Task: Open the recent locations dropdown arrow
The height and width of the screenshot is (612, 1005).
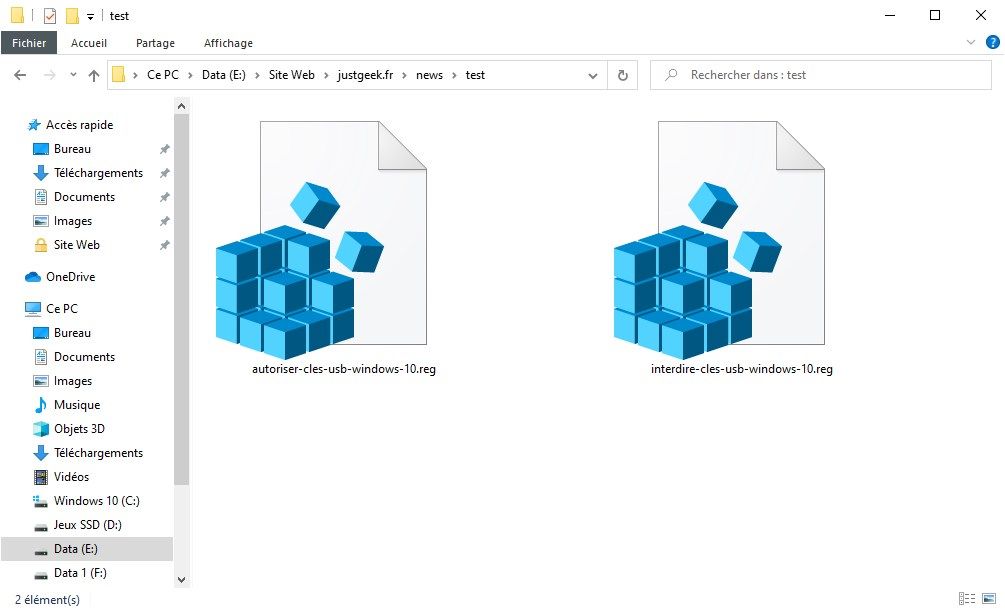Action: tap(73, 75)
